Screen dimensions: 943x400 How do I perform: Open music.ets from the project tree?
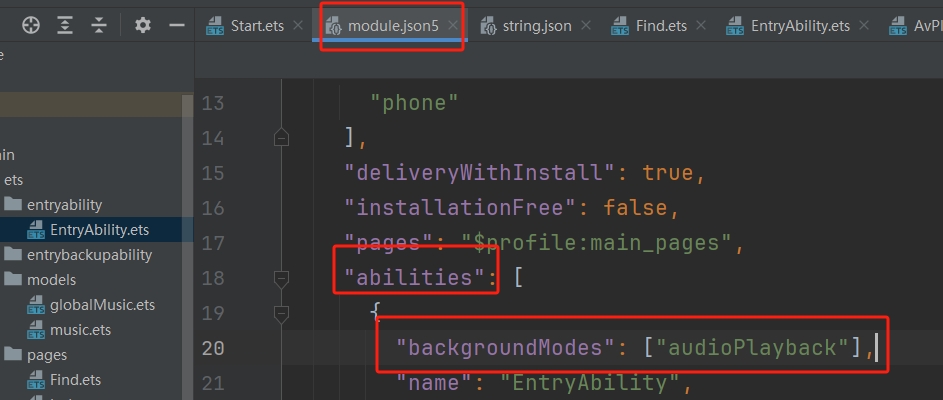click(x=80, y=330)
